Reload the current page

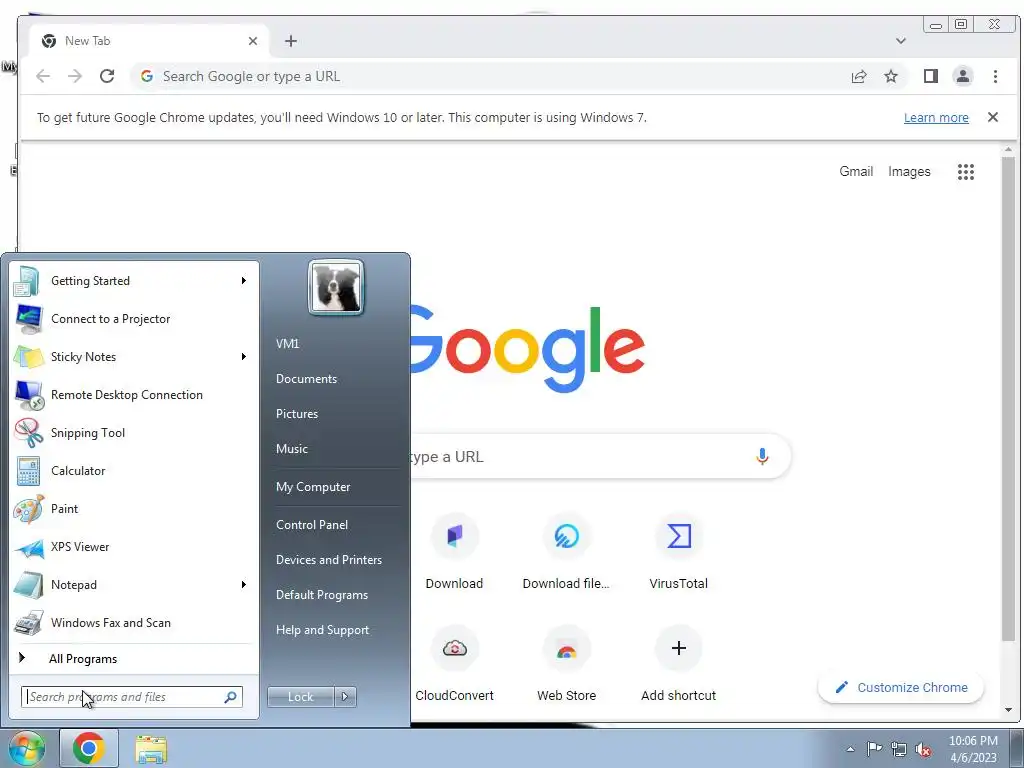(x=107, y=76)
